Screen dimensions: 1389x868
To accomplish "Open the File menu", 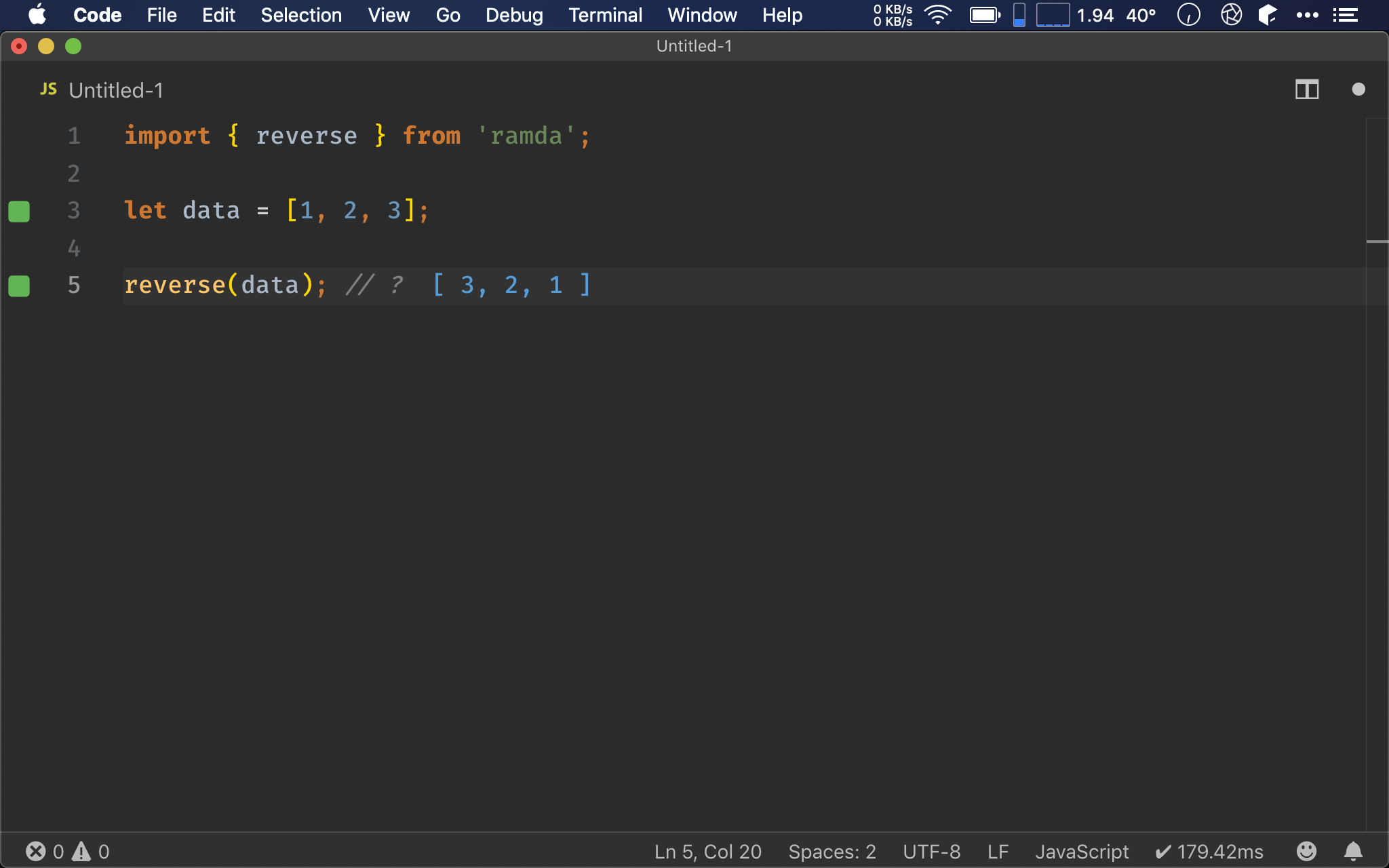I will pyautogui.click(x=161, y=15).
